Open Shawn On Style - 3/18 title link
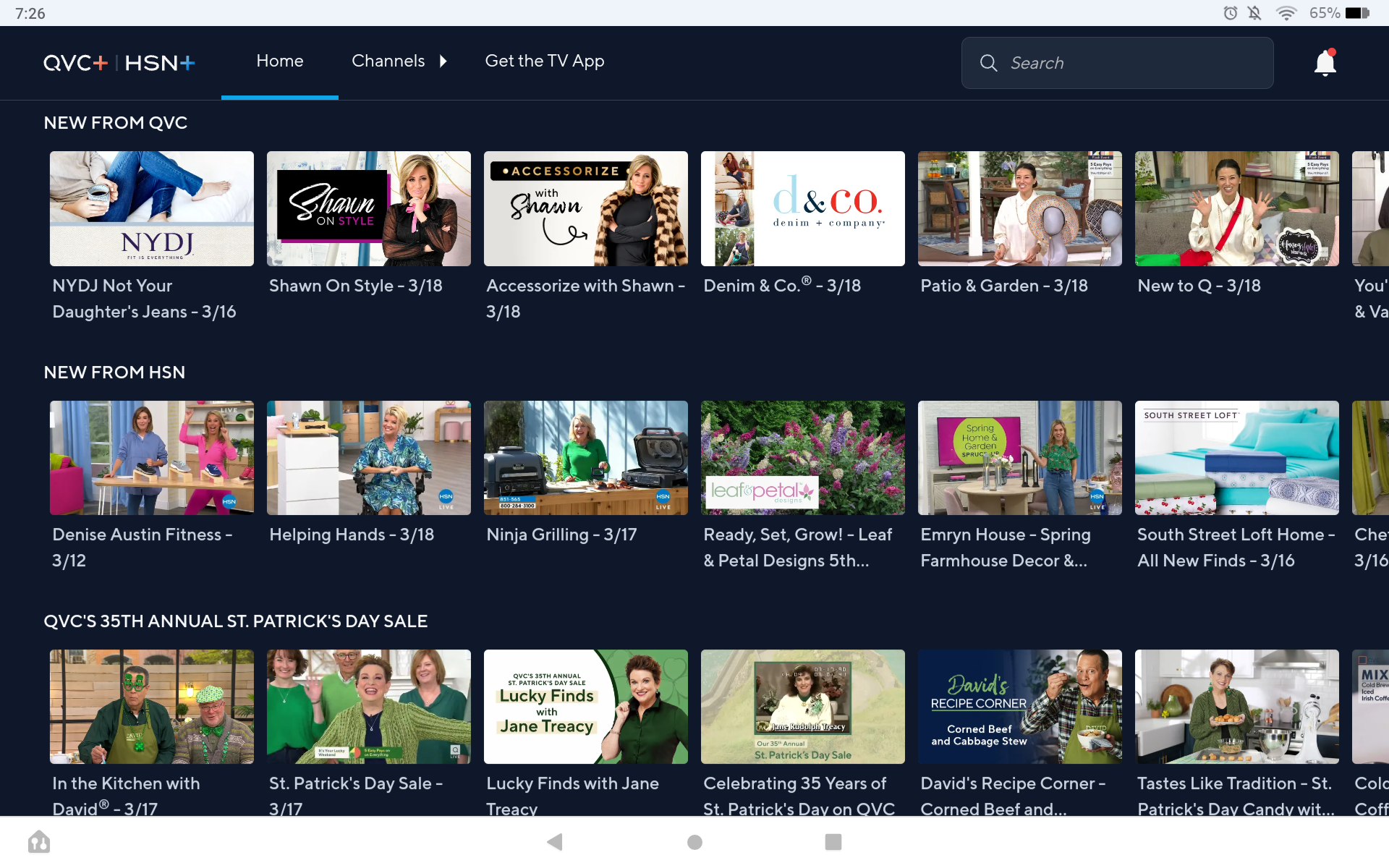 pyautogui.click(x=355, y=285)
